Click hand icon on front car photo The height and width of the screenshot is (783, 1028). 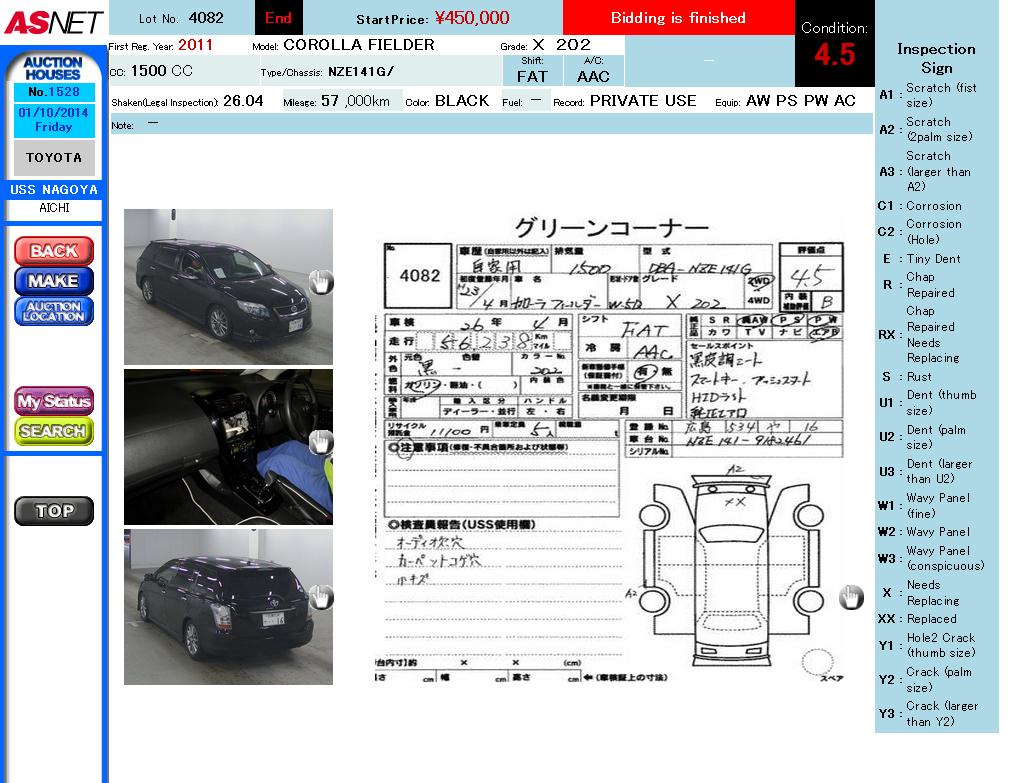click(320, 282)
